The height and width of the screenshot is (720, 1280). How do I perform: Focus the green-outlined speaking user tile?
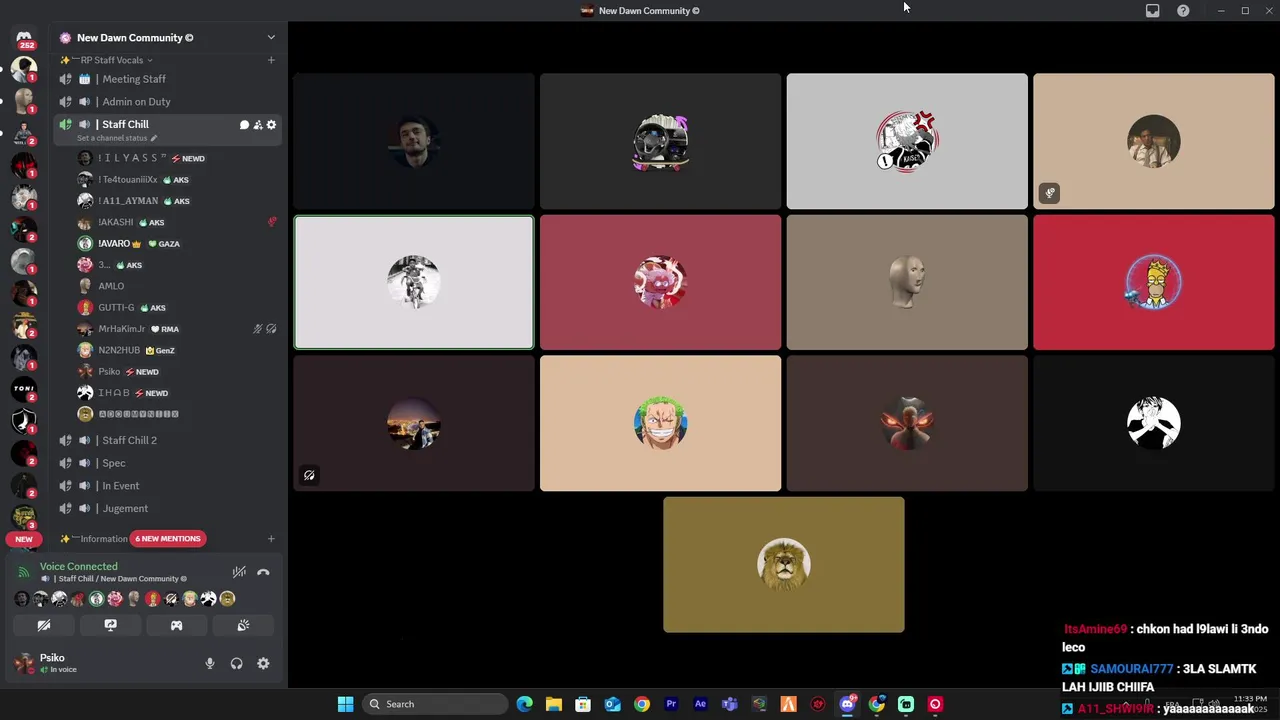pyautogui.click(x=414, y=283)
